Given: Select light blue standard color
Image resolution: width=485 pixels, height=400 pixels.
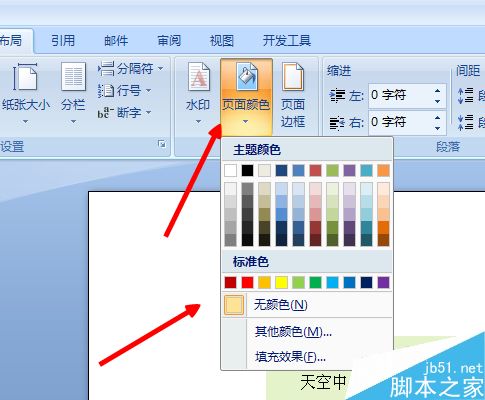Looking at the screenshot, I should [x=332, y=282].
